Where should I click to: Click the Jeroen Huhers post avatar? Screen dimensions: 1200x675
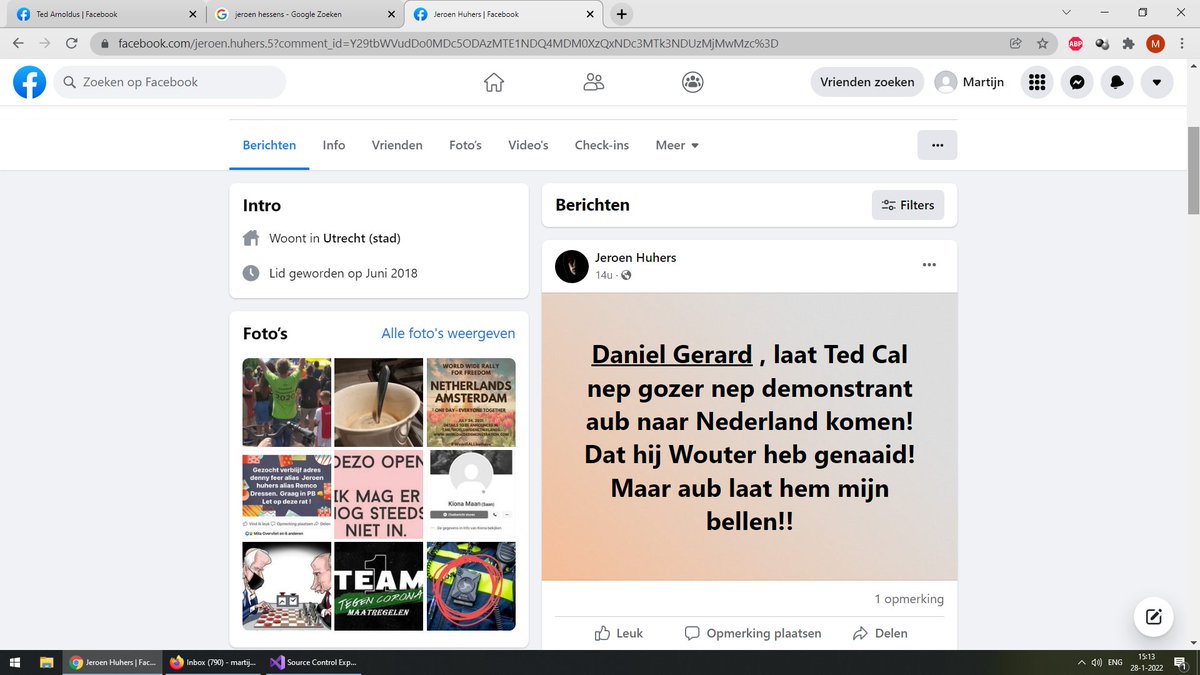pyautogui.click(x=572, y=266)
